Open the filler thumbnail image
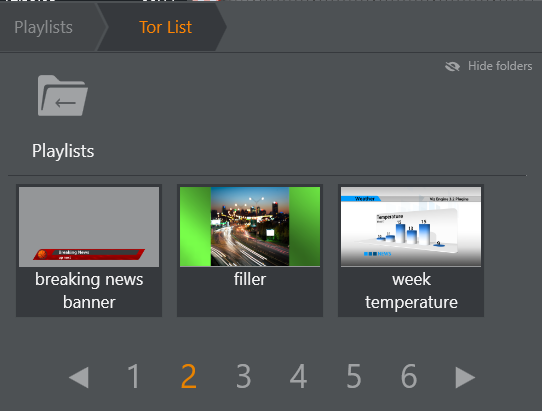Image resolution: width=542 pixels, height=411 pixels. 250,227
